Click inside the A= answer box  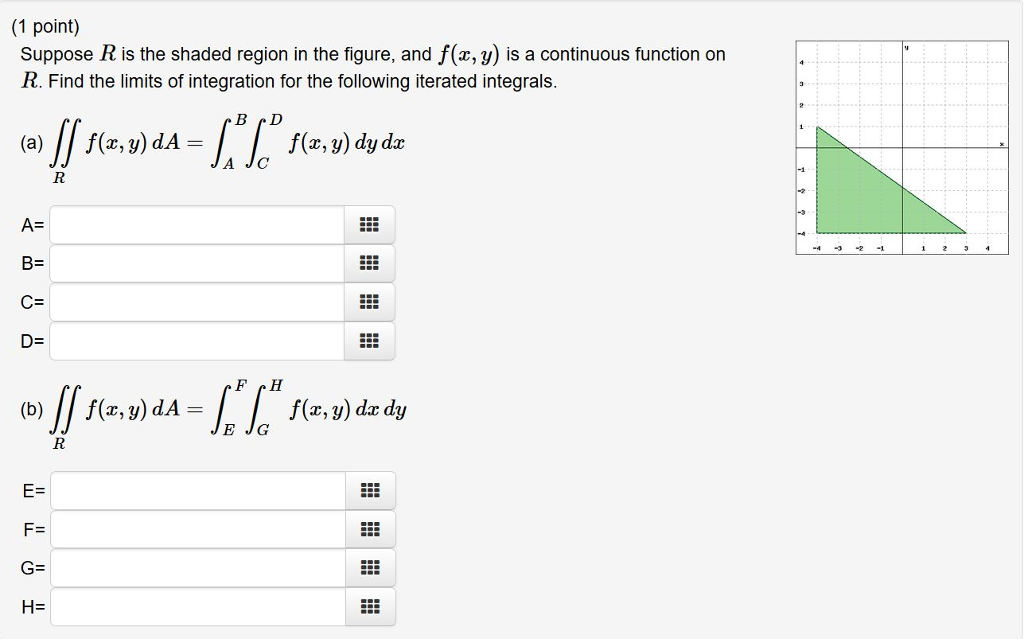pyautogui.click(x=195, y=224)
